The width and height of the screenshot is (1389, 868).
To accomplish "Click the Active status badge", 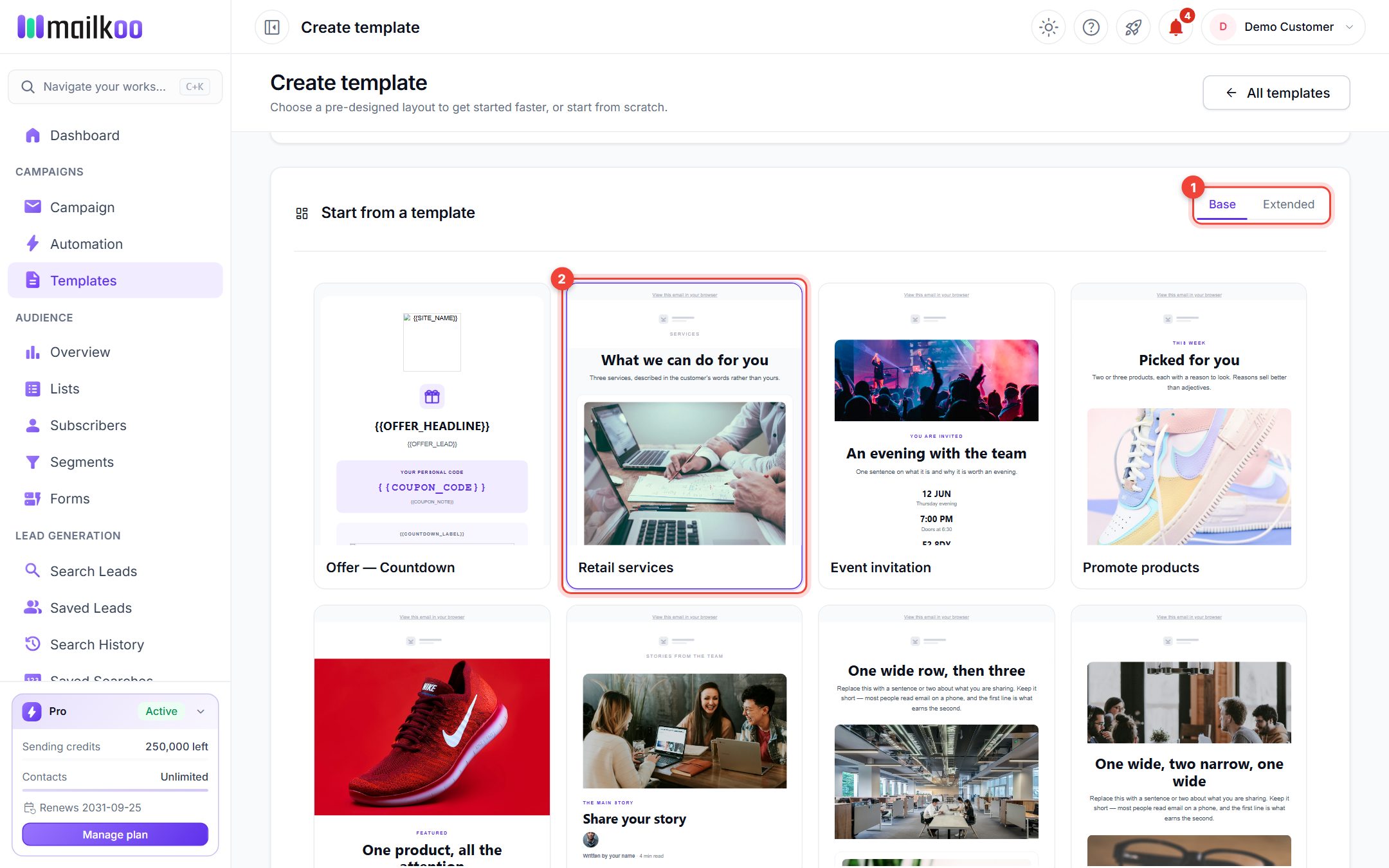I will tap(161, 711).
